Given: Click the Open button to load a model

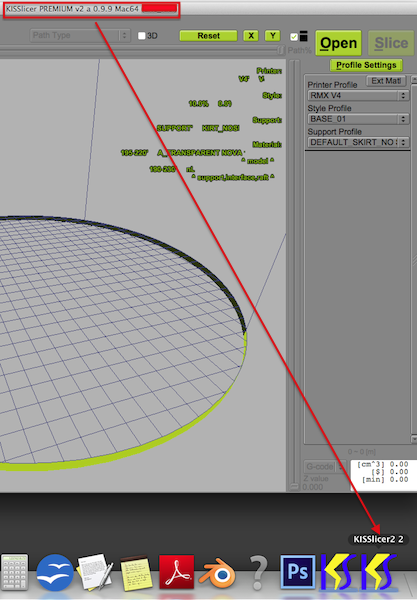Looking at the screenshot, I should coord(338,43).
